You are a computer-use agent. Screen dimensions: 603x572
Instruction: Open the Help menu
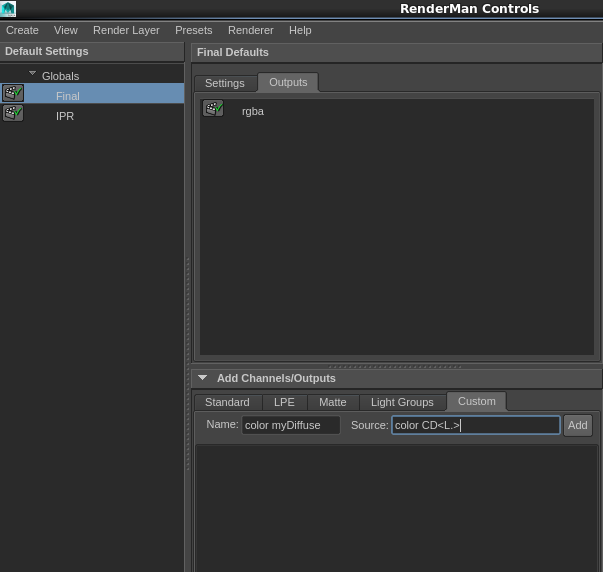point(300,30)
